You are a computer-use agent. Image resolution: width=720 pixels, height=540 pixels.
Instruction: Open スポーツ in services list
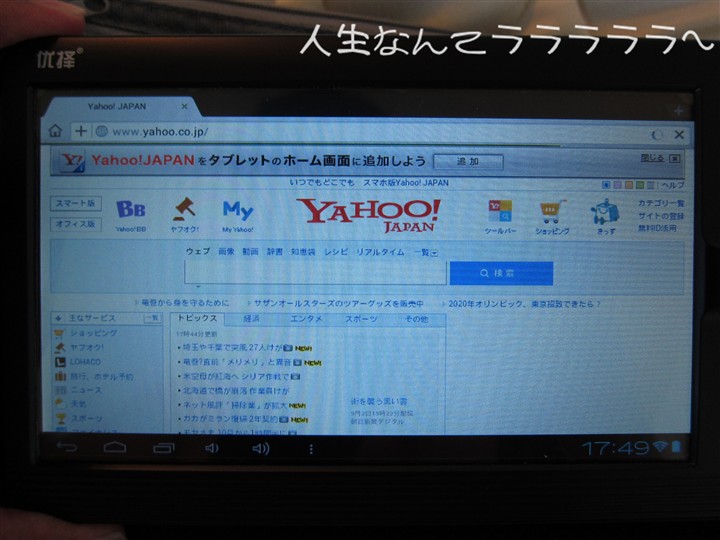tap(86, 418)
